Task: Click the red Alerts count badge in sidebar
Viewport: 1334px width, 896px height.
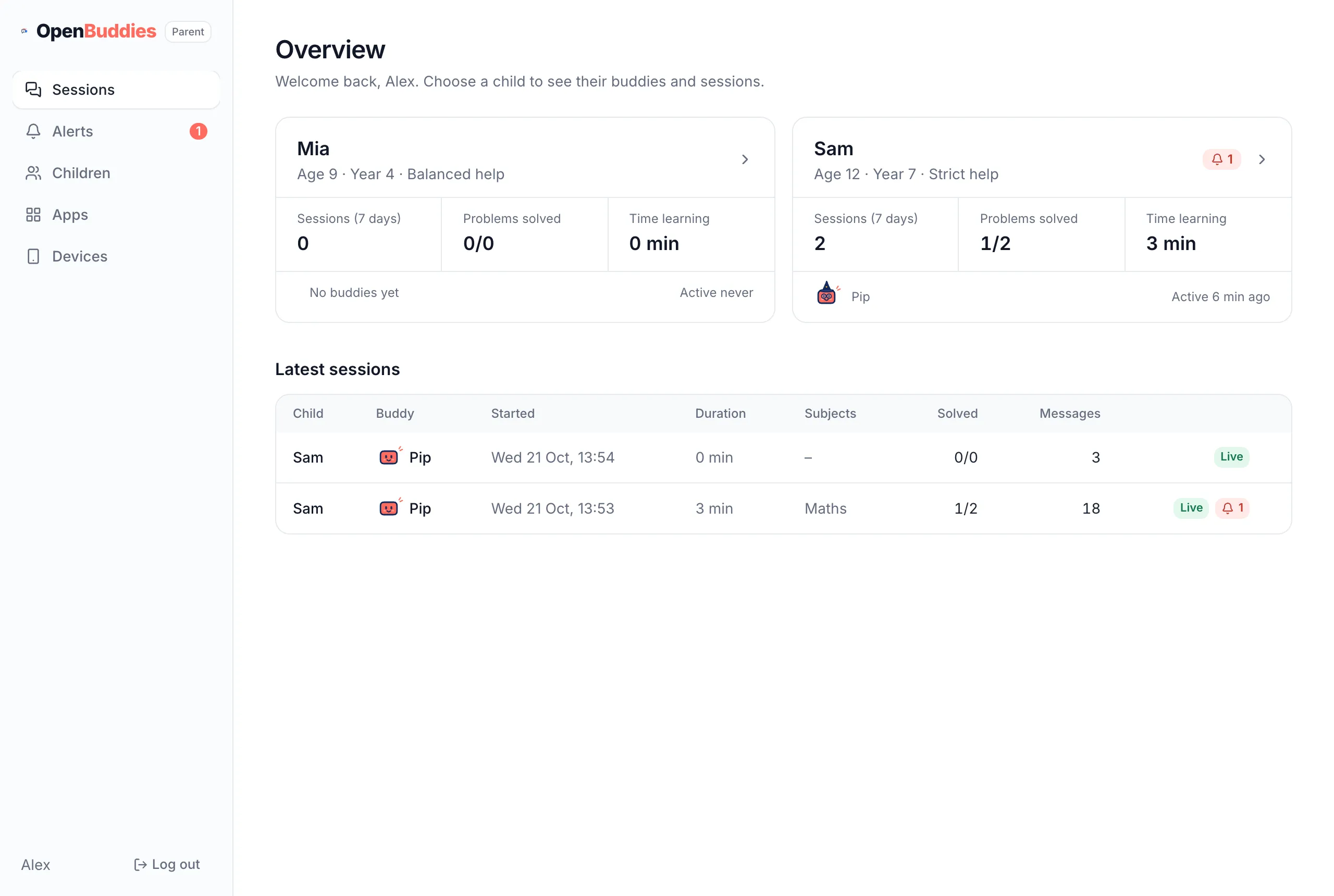Action: [x=199, y=131]
